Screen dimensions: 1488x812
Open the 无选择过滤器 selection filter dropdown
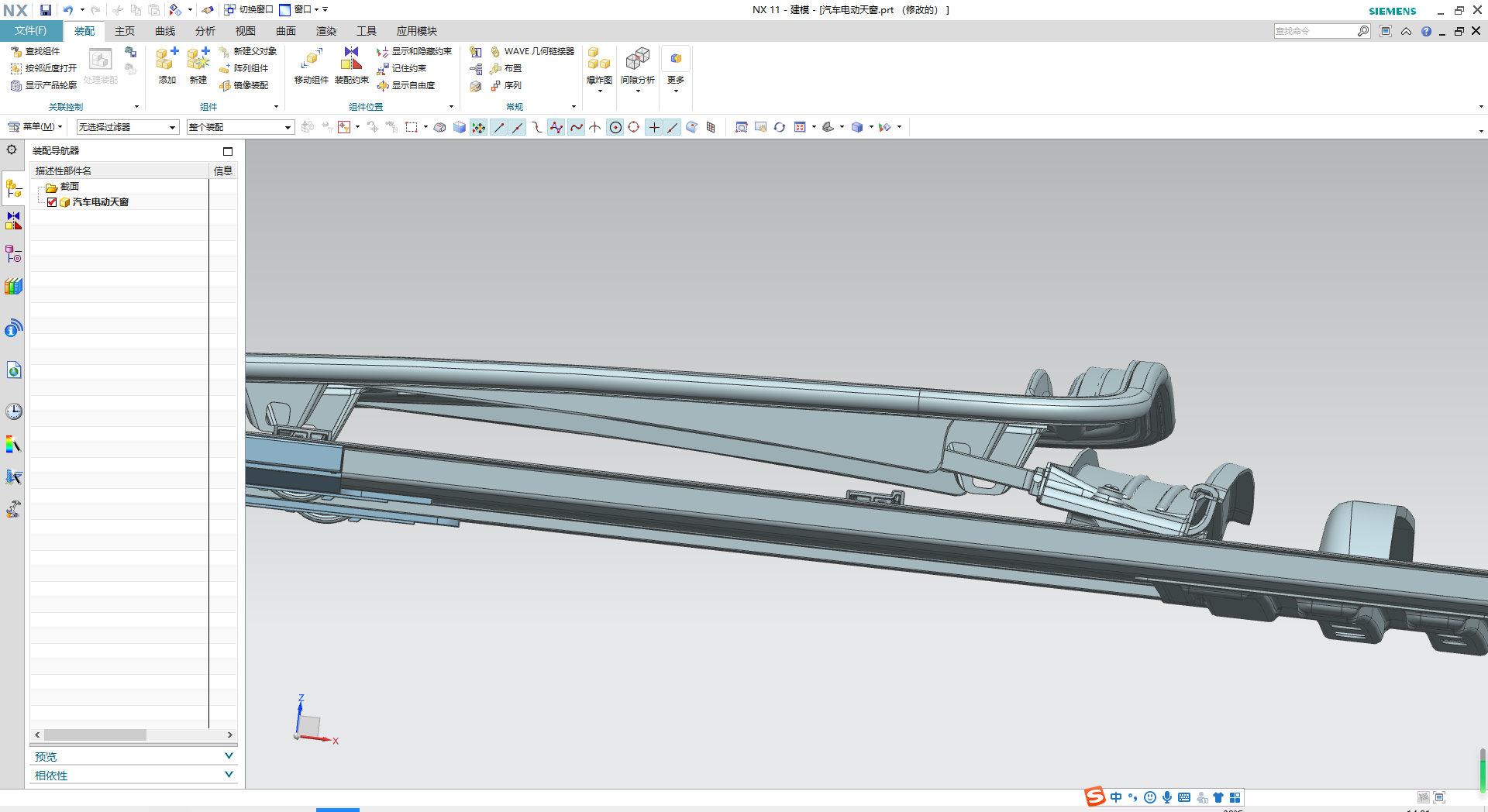point(128,127)
